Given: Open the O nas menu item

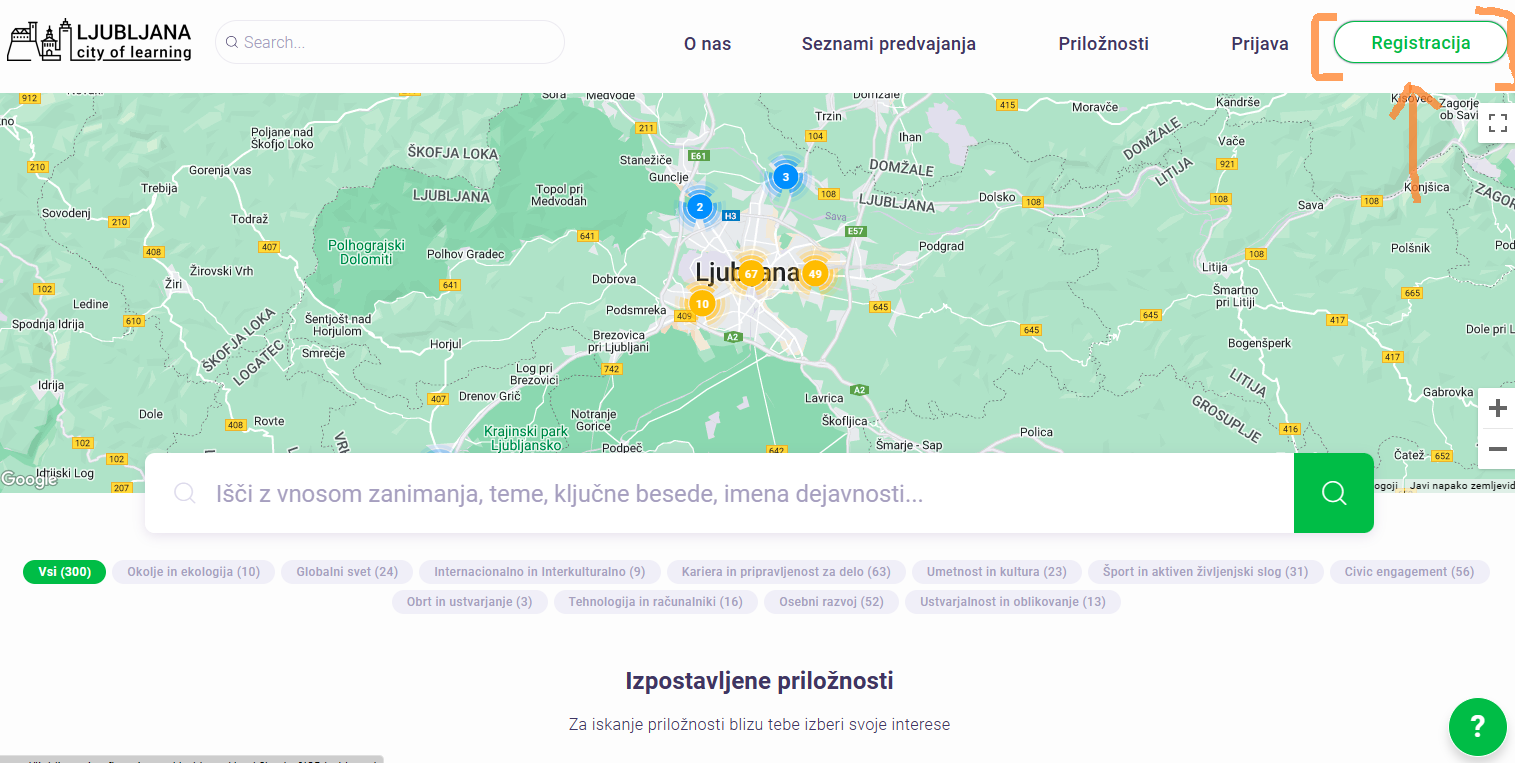Looking at the screenshot, I should (x=707, y=43).
